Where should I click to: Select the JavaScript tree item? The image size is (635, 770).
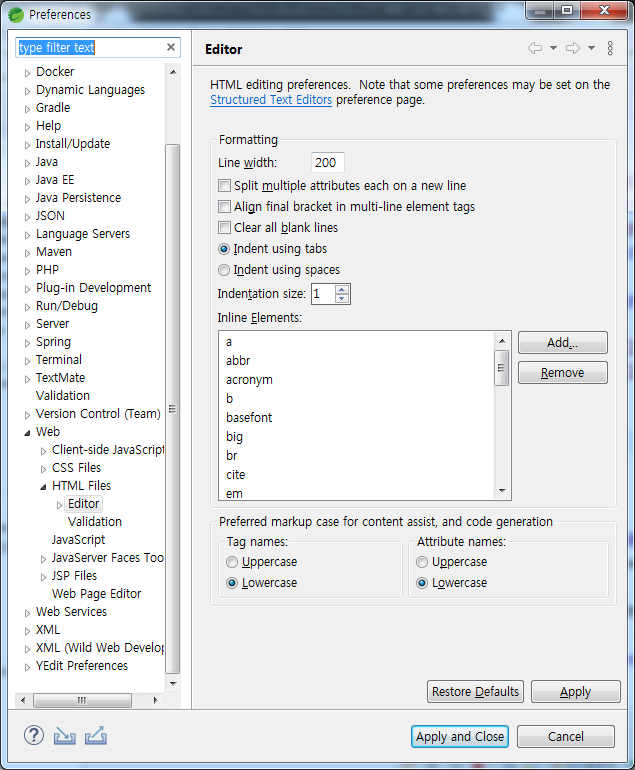(79, 540)
